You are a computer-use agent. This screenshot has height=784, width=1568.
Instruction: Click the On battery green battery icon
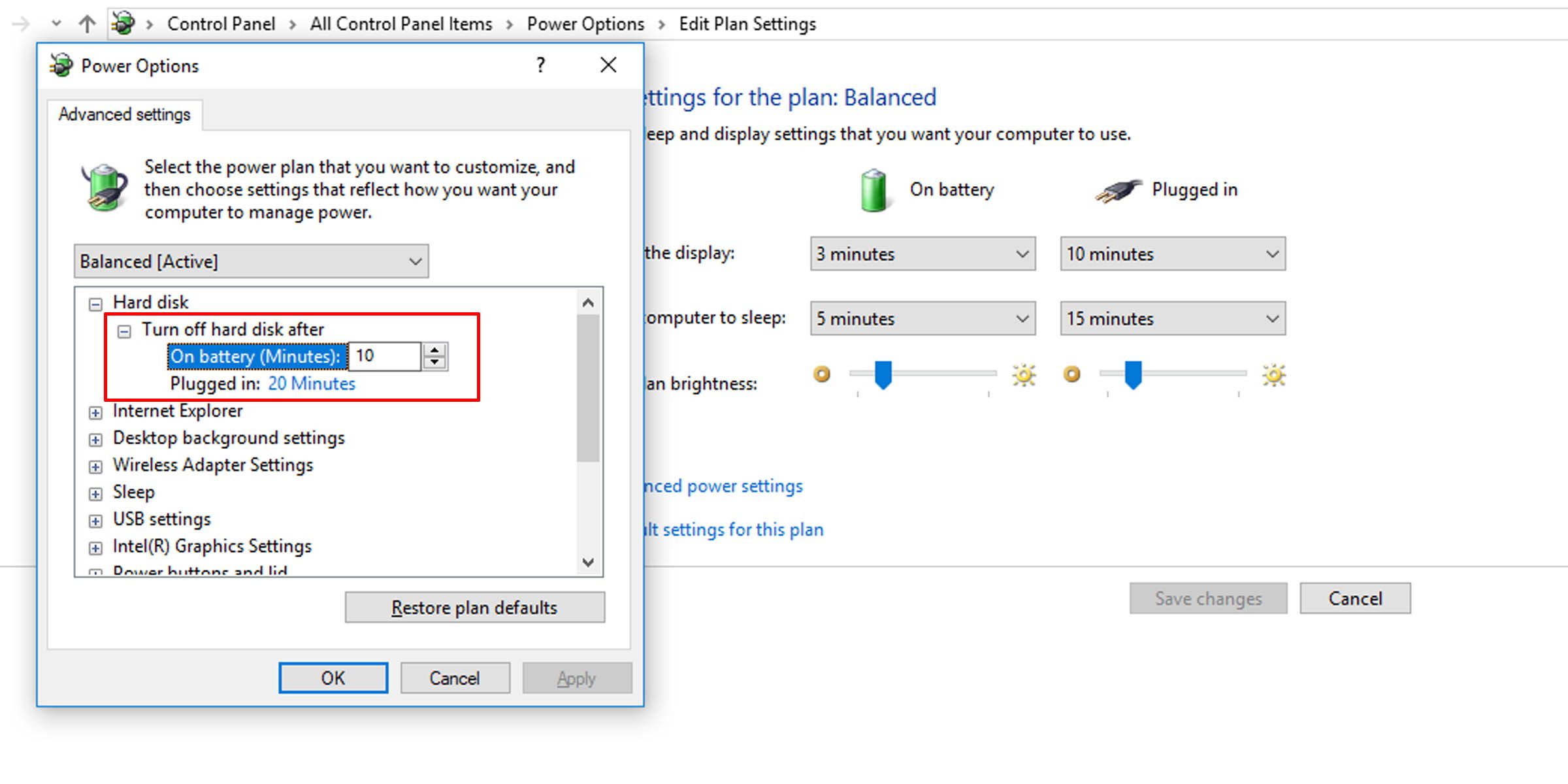pyautogui.click(x=874, y=190)
